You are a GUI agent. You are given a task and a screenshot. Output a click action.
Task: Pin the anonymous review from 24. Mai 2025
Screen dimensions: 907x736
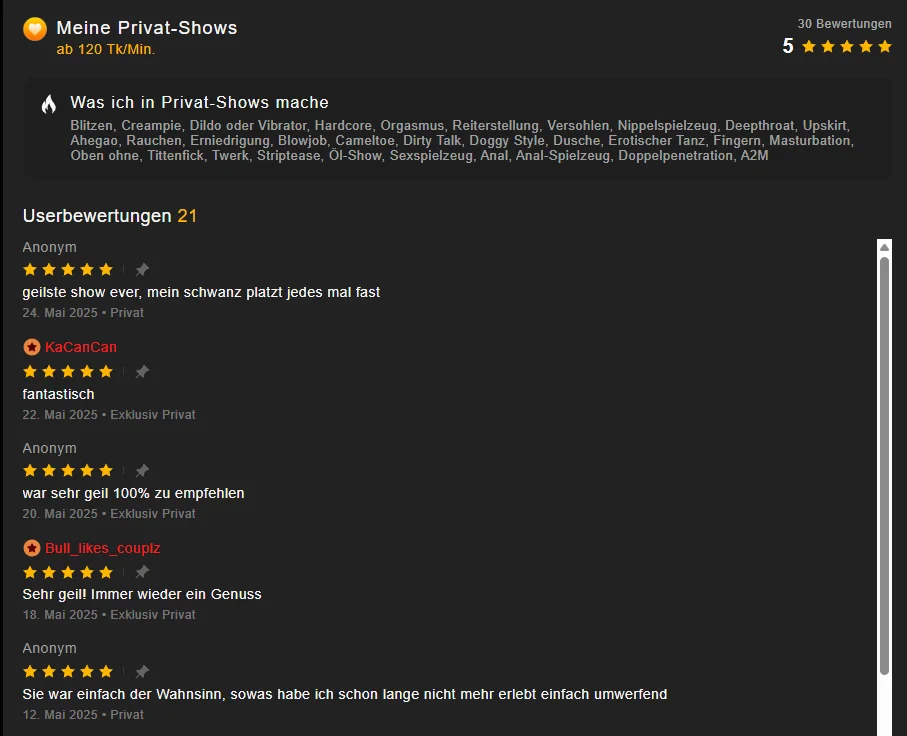pos(142,270)
